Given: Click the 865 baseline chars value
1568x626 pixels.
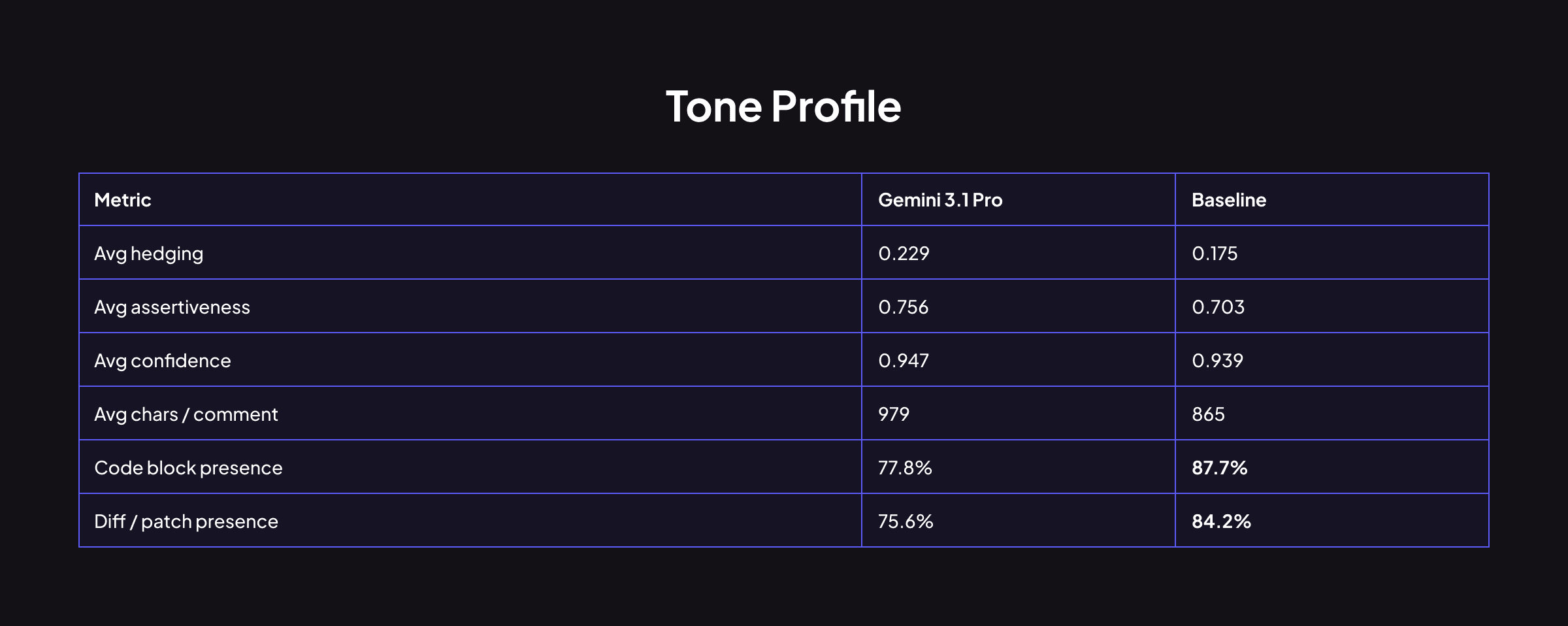Looking at the screenshot, I should 1208,414.
